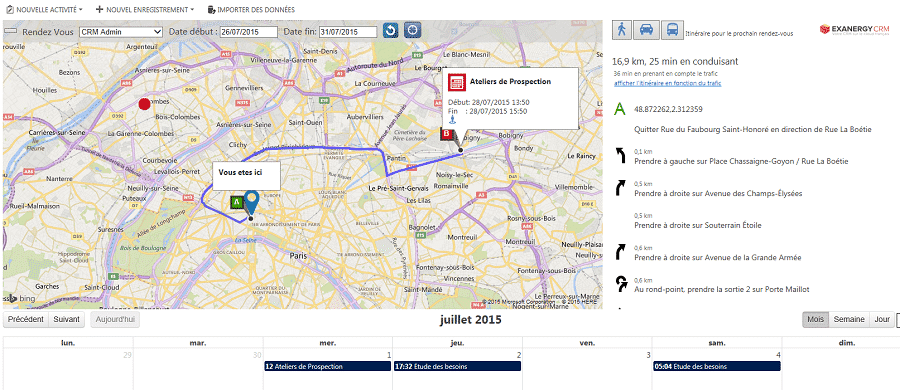Go to previous month with Précédent

[25, 319]
